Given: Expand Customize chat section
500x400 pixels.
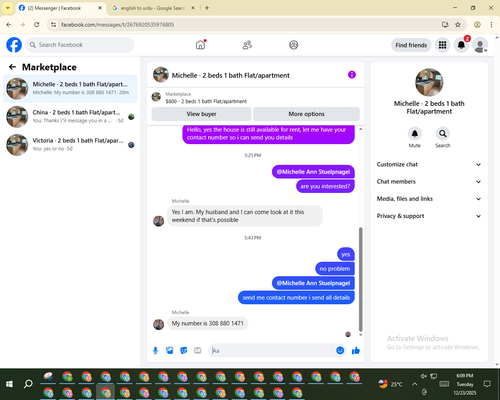Looking at the screenshot, I should (429, 164).
